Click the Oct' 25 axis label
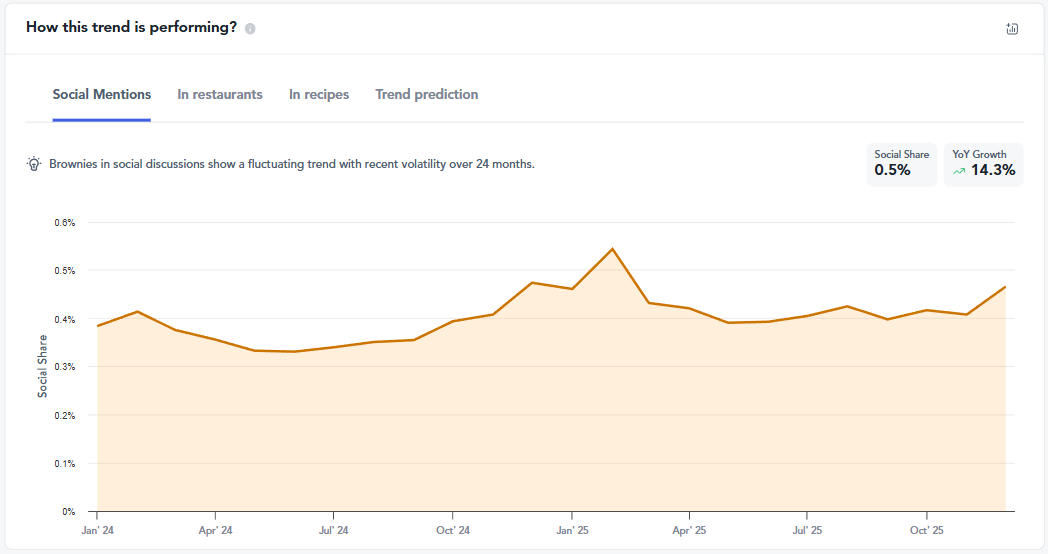 click(x=926, y=530)
